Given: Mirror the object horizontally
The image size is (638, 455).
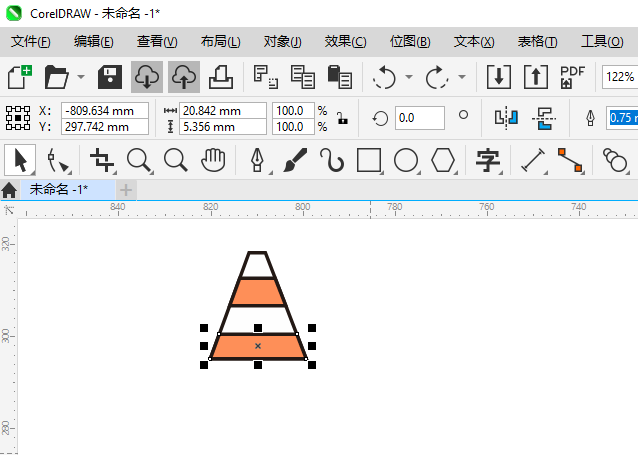Looking at the screenshot, I should tap(506, 118).
